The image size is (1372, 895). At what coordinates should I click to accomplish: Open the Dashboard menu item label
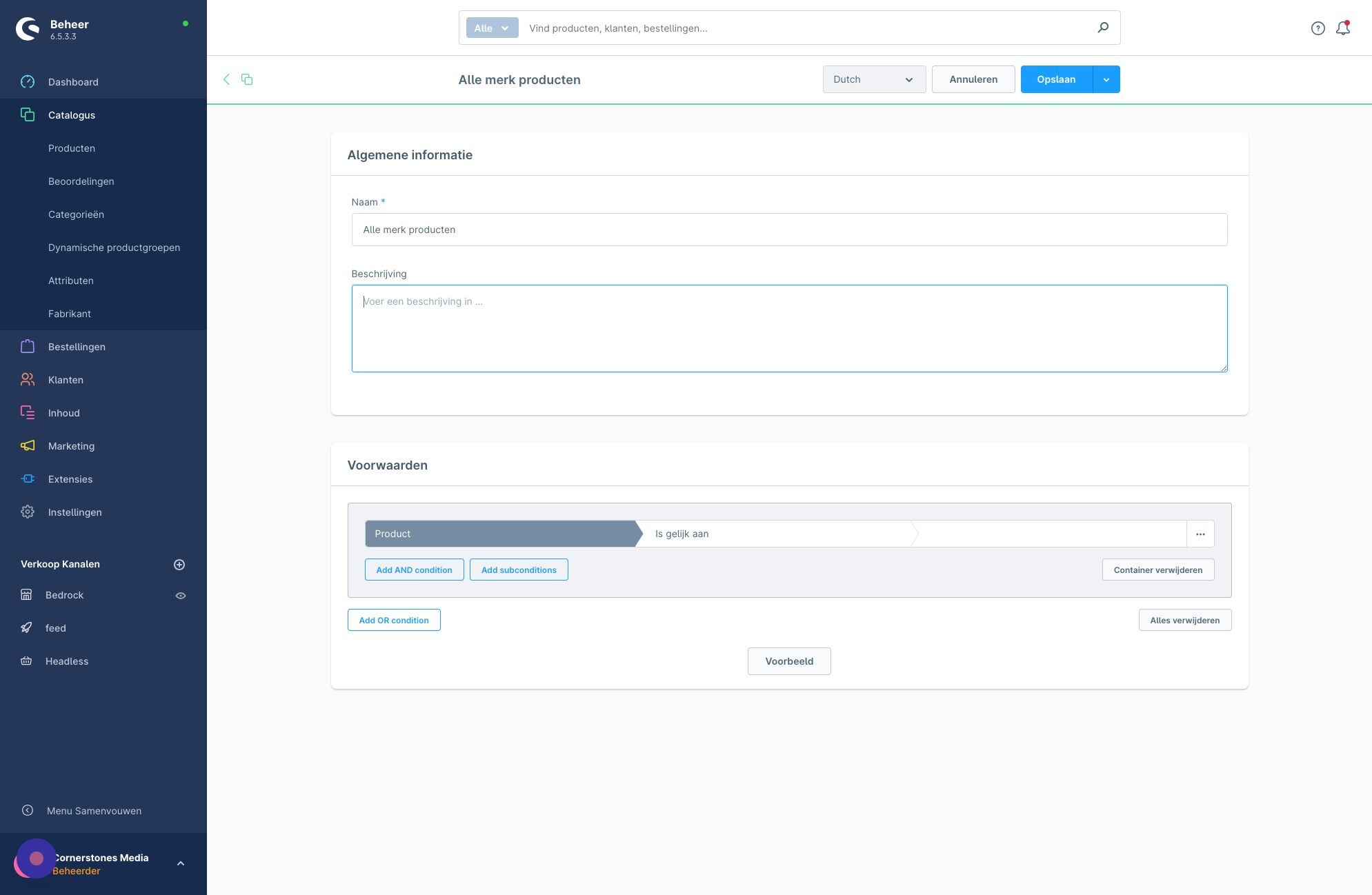(x=73, y=82)
